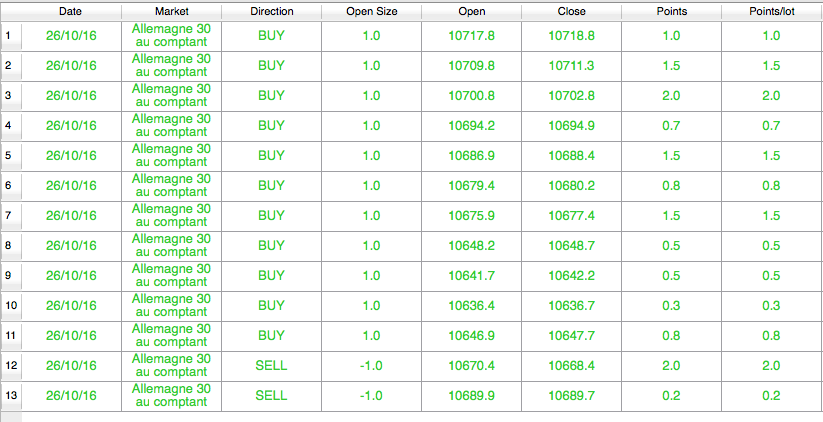Click the BUY cell in row 5

tap(271, 156)
